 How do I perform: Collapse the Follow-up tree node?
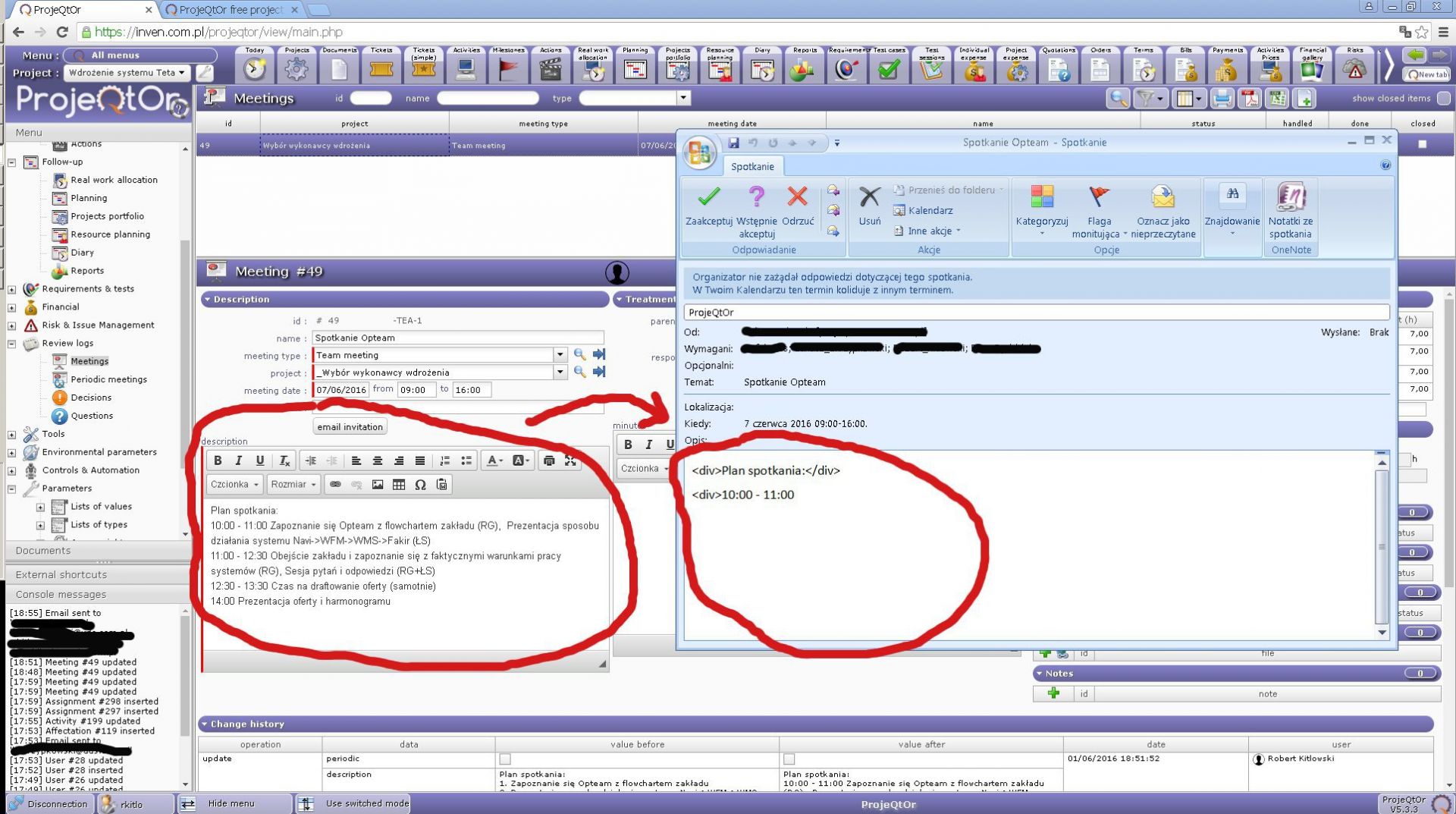12,162
